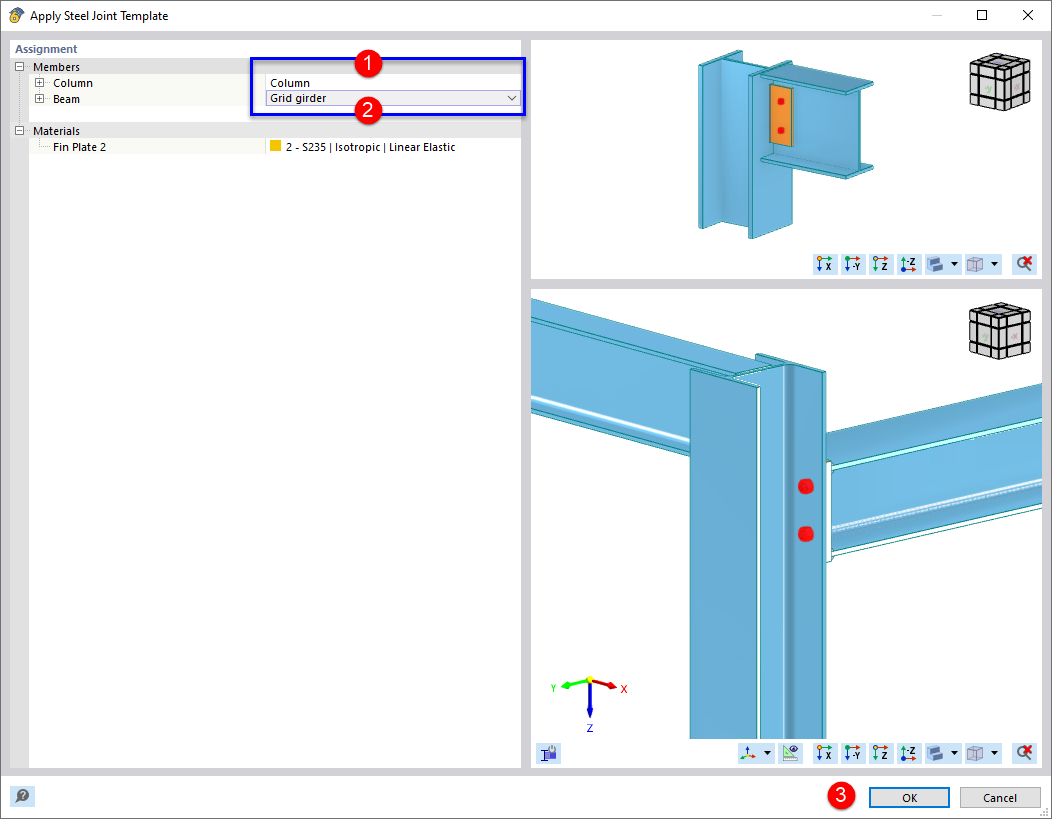Click the navigation cube in upper preview
The image size is (1052, 819).
[x=1000, y=81]
